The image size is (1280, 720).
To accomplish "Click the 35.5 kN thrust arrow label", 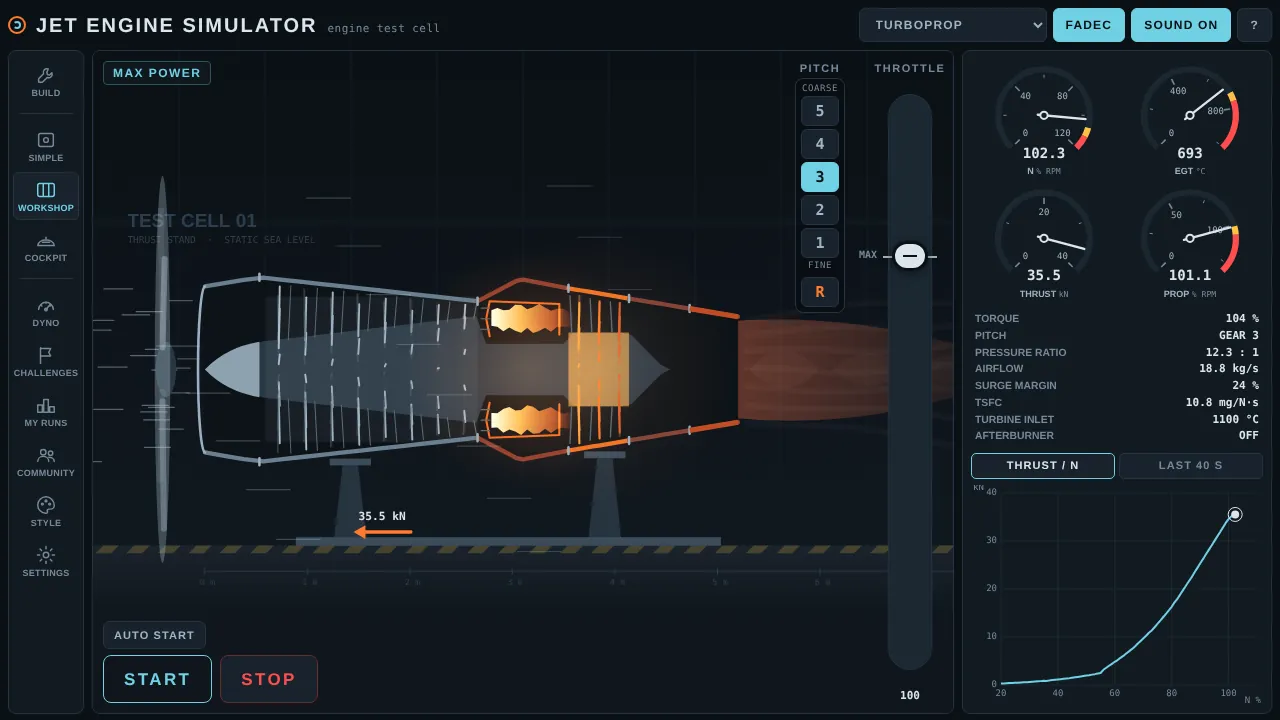I will [x=382, y=516].
